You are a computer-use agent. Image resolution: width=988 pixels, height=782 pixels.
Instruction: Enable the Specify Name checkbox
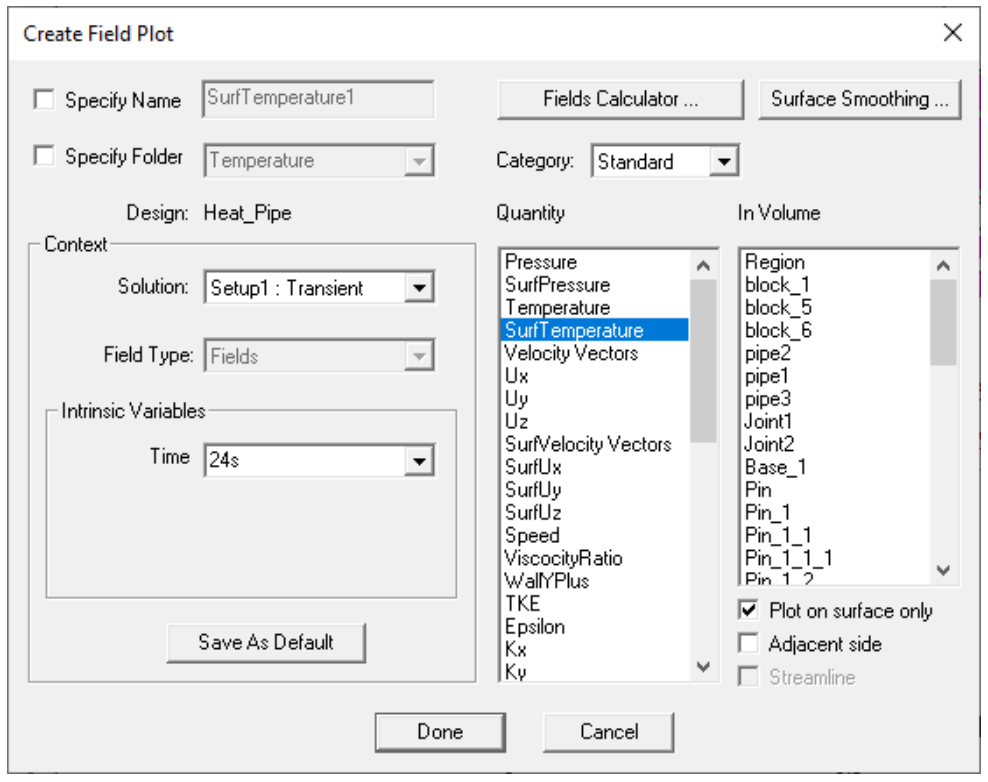pos(44,100)
